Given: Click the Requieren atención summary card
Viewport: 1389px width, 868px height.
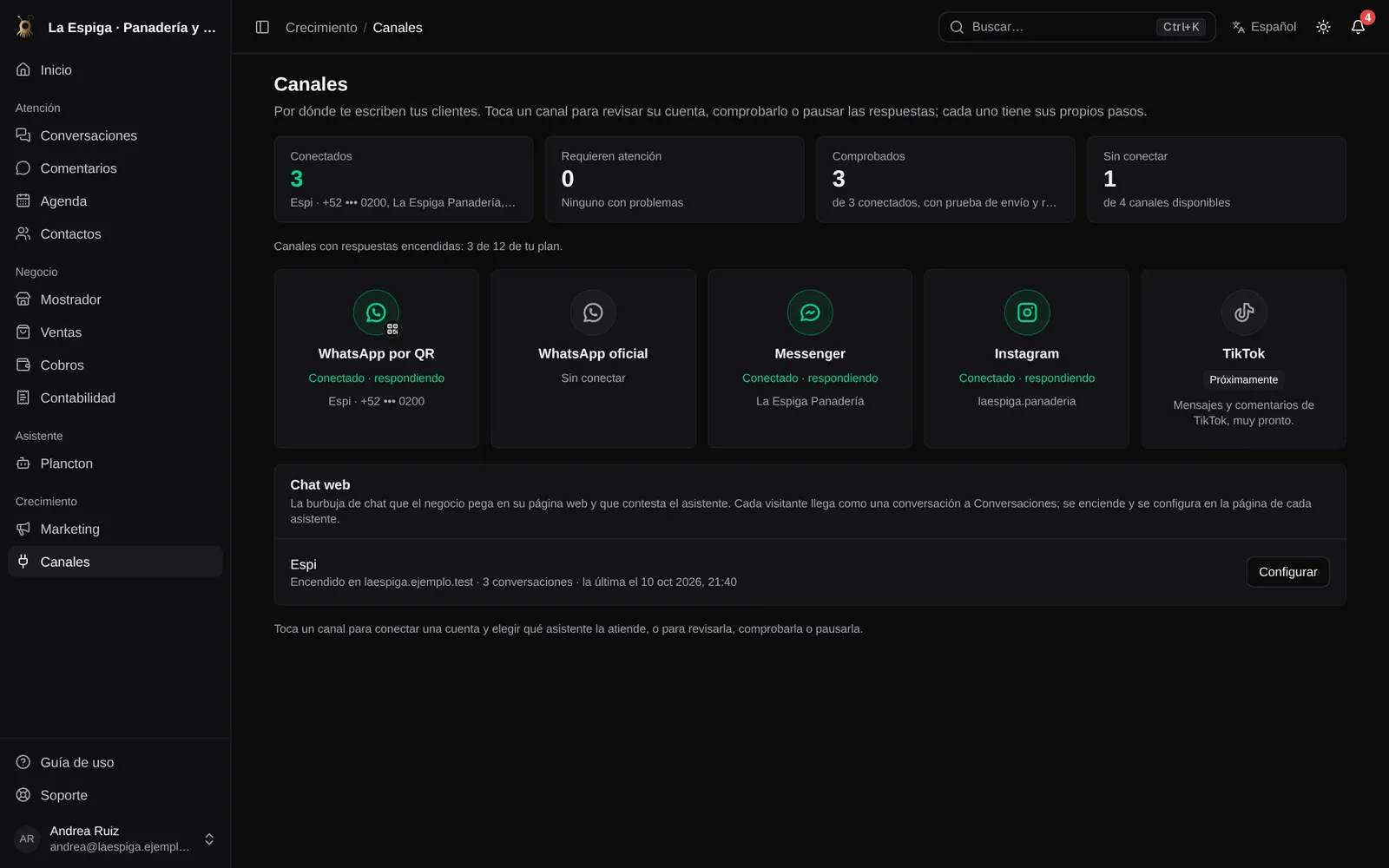Looking at the screenshot, I should [x=675, y=179].
